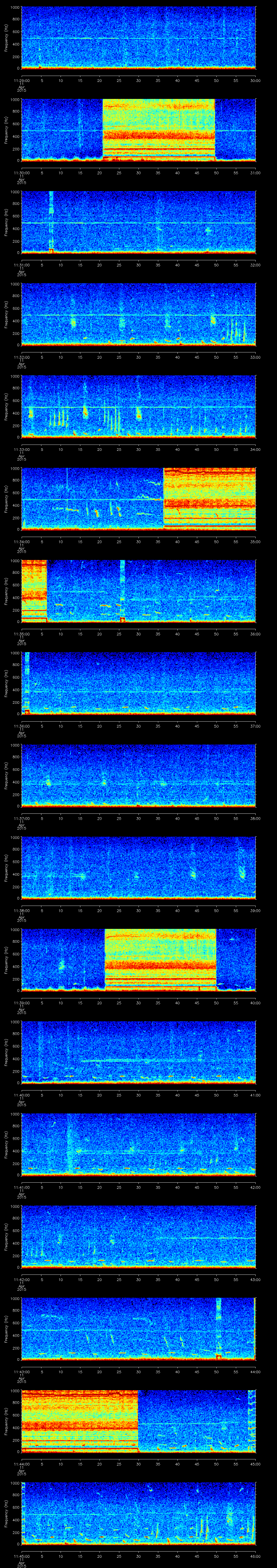Click the spectrogram panel starting at 11:36:00
This screenshot has width=277, height=1568.
click(x=138, y=683)
